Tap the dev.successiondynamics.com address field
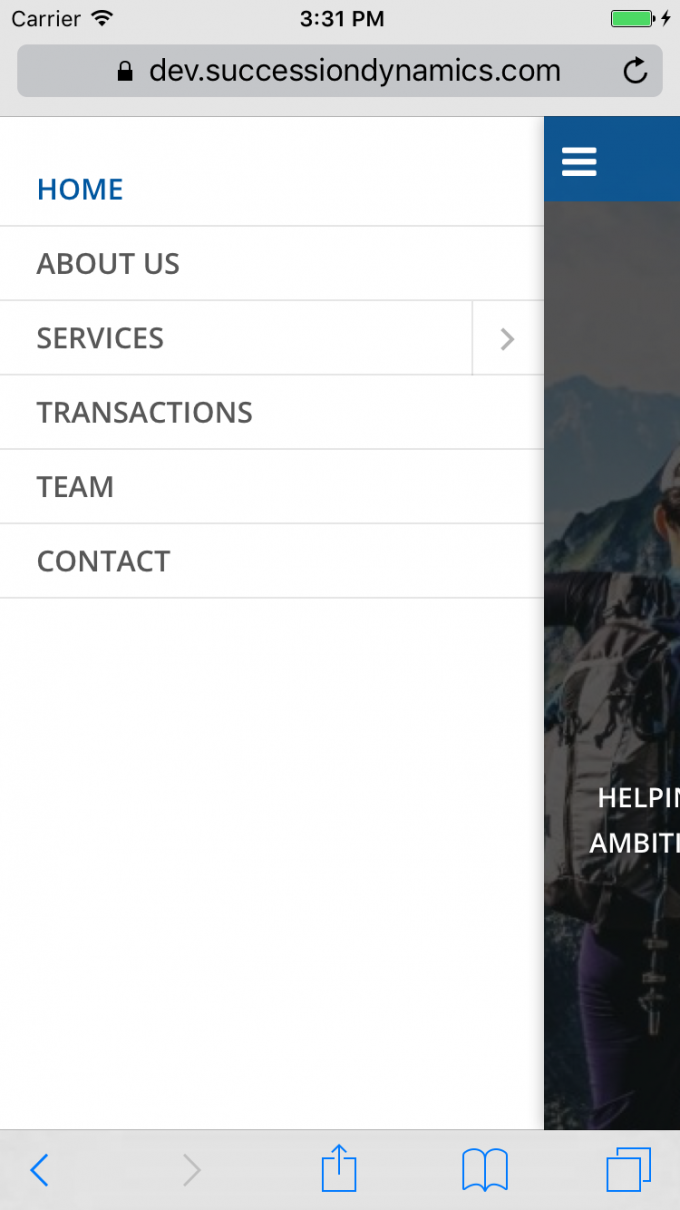 click(340, 71)
